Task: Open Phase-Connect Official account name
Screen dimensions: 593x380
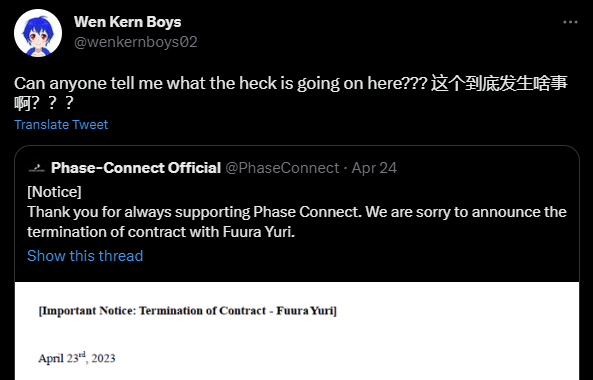Action: pyautogui.click(x=136, y=168)
